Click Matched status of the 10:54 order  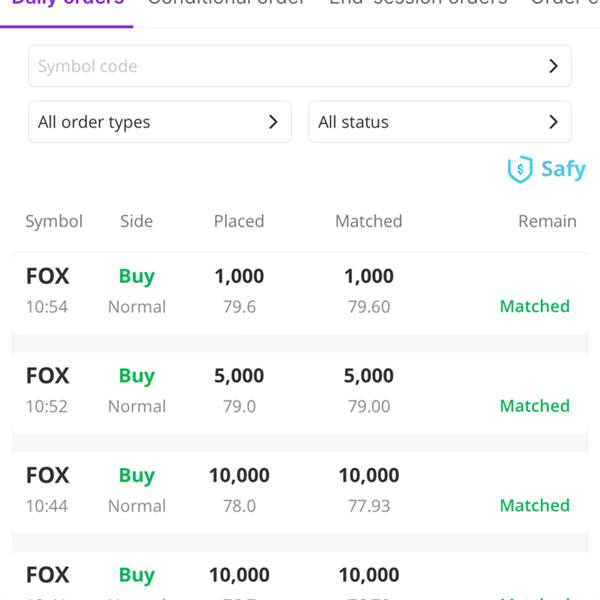click(x=534, y=306)
